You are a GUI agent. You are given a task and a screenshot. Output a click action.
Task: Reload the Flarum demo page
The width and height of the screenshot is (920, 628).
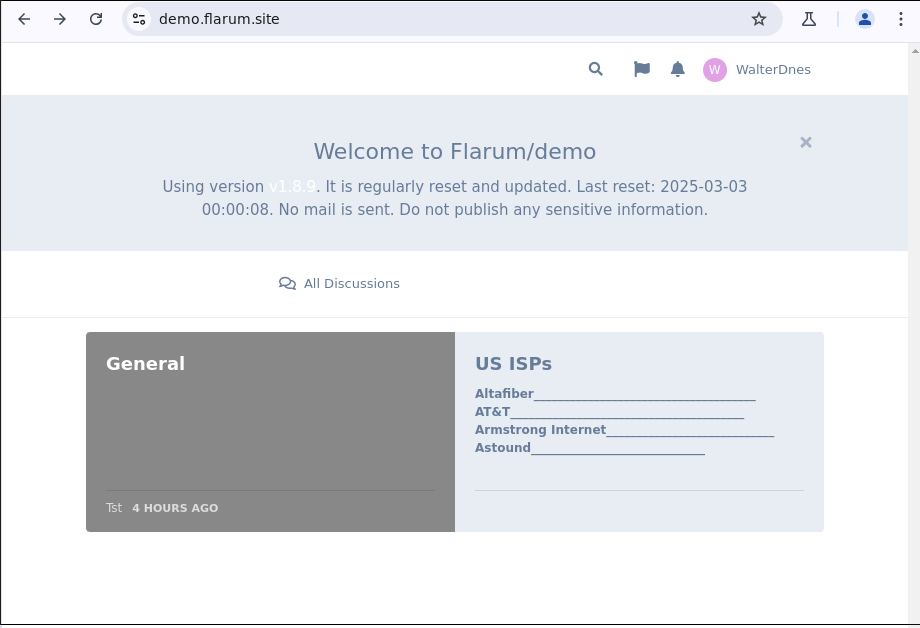(96, 19)
